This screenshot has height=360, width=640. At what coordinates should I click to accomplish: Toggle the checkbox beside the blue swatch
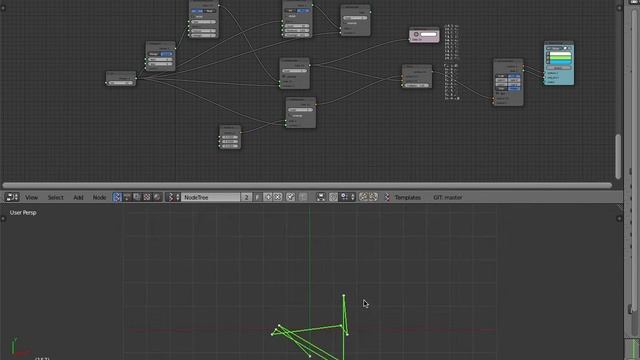click(548, 62)
